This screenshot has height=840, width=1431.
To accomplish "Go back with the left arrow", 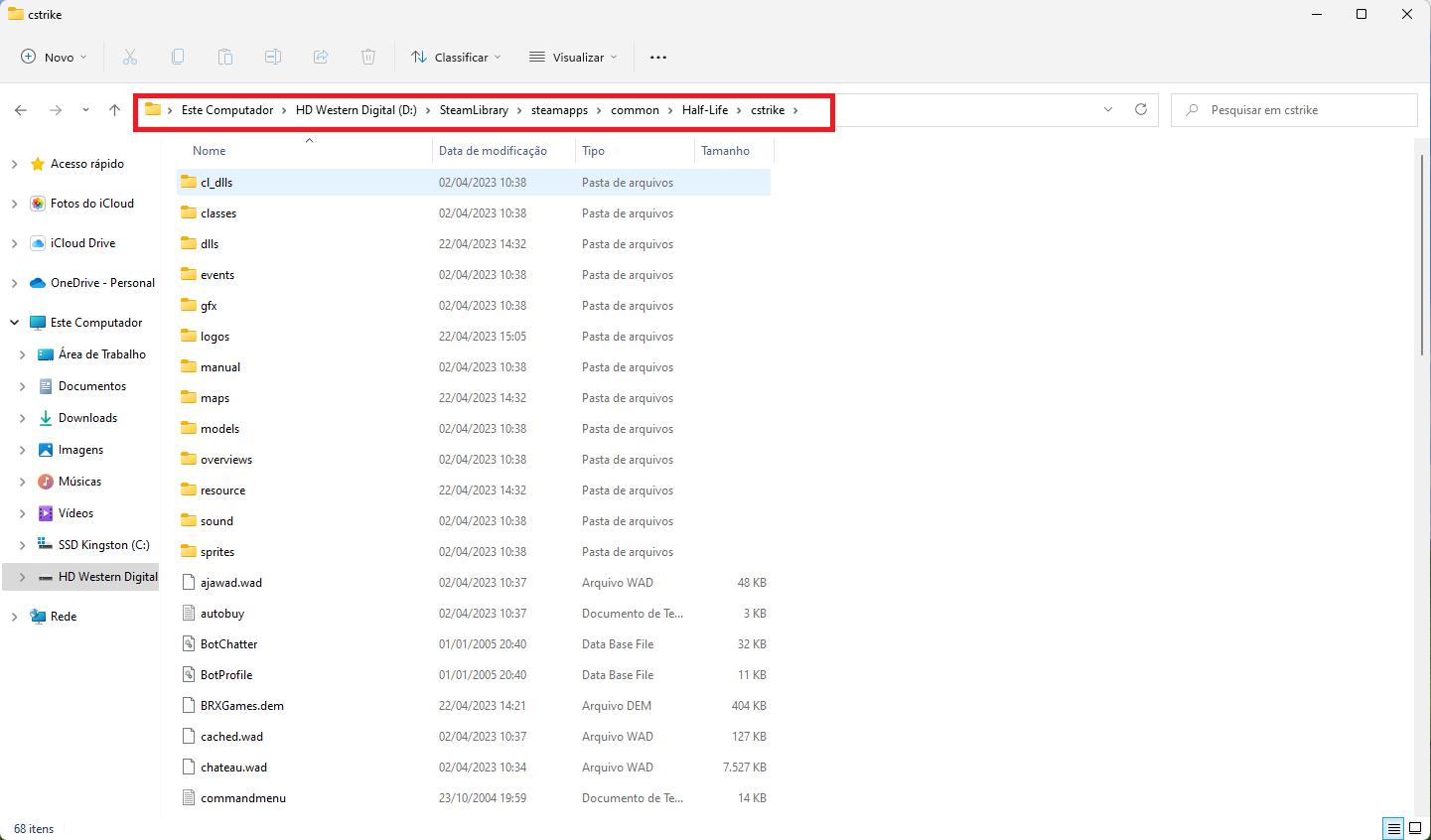I will [21, 110].
